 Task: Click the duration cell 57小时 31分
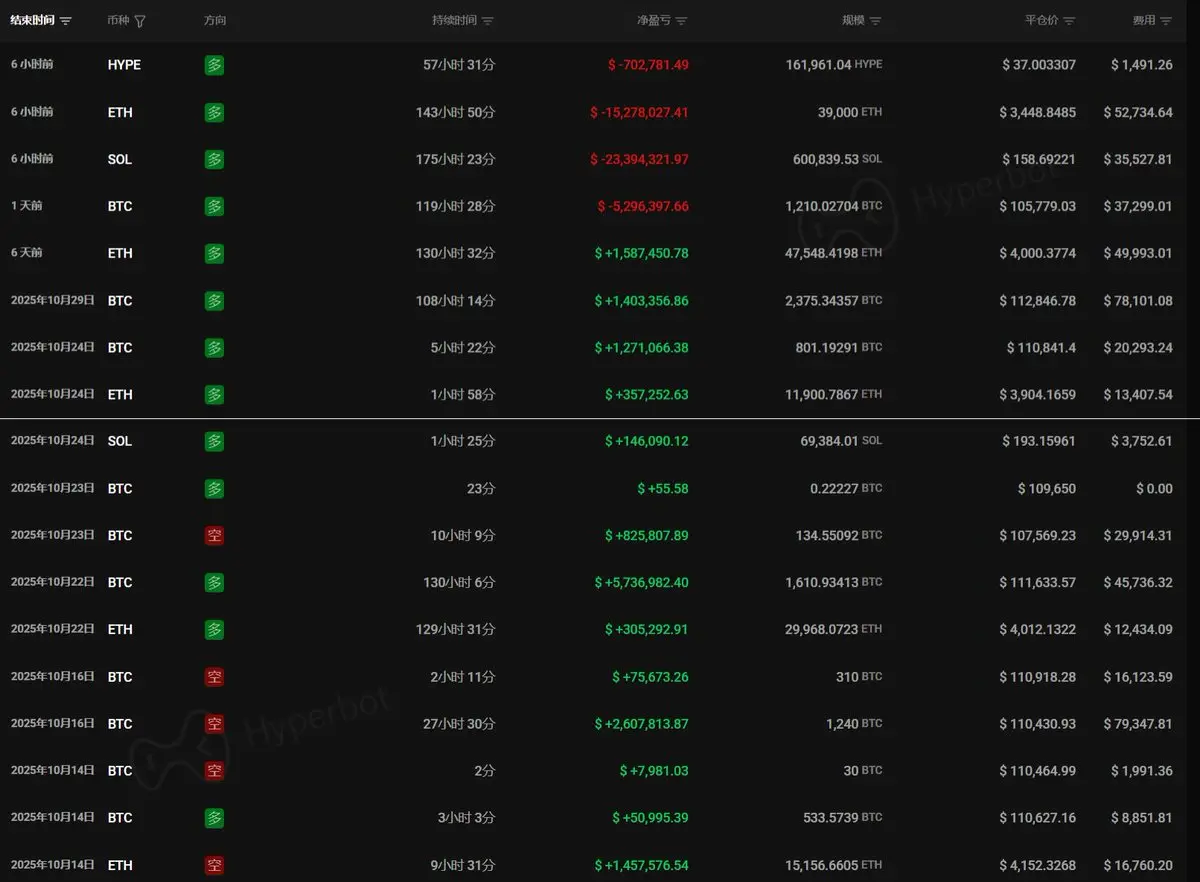point(459,65)
